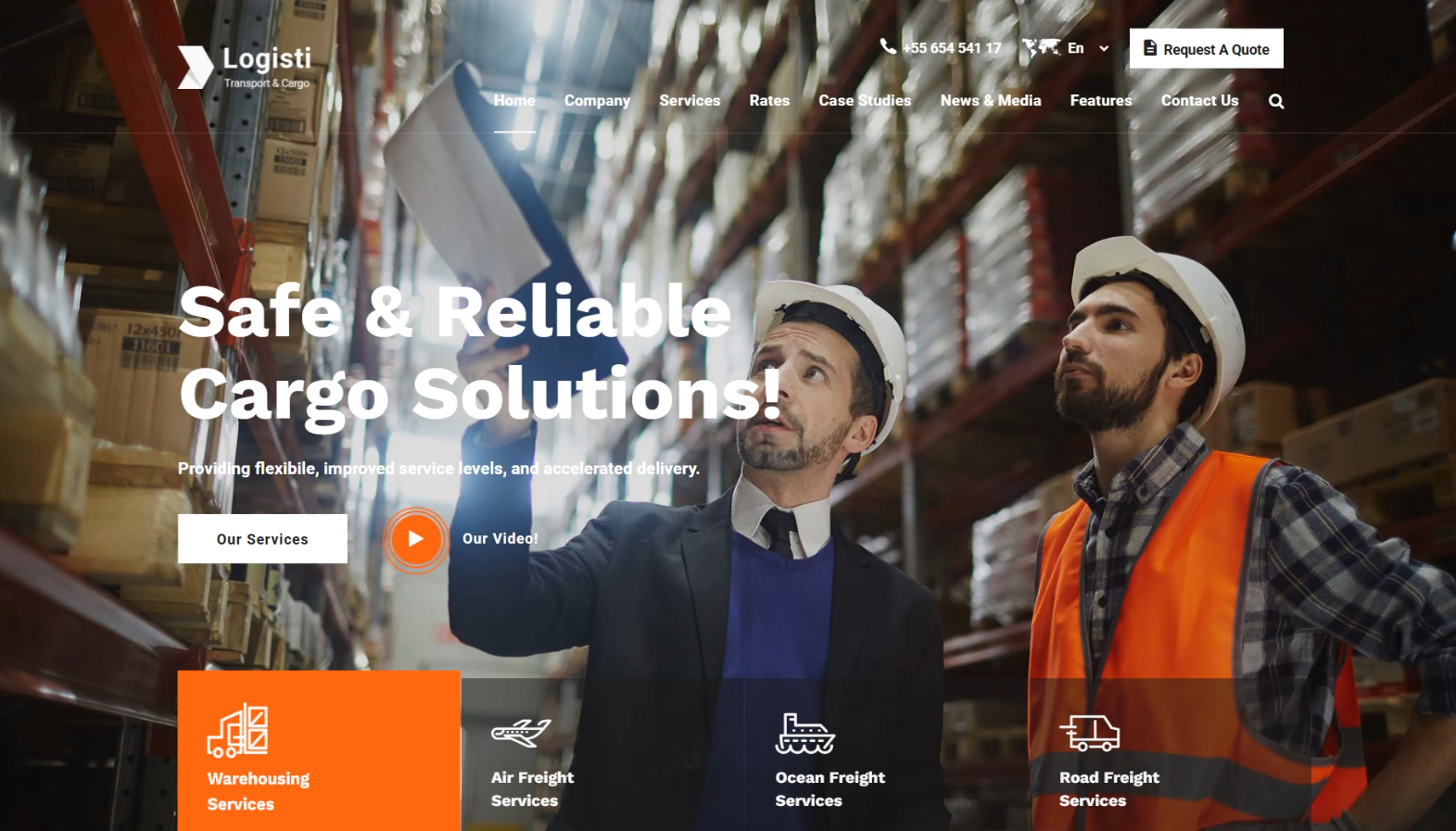Click the ship Ocean Freight icon
The height and width of the screenshot is (831, 1456).
click(805, 733)
